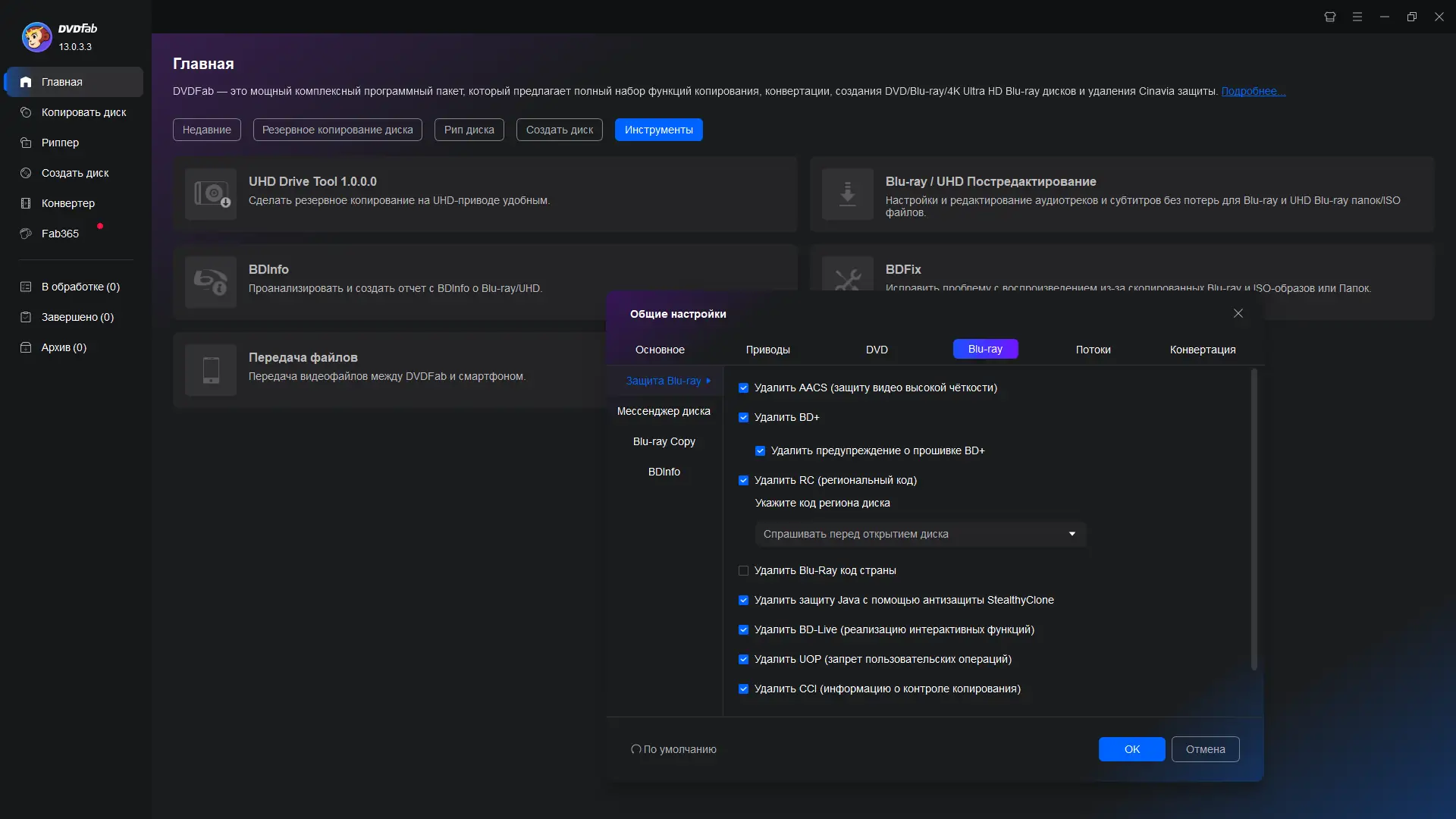Enable Удалить Blu-Ray код страны checkbox
The width and height of the screenshot is (1456, 819).
(x=743, y=570)
